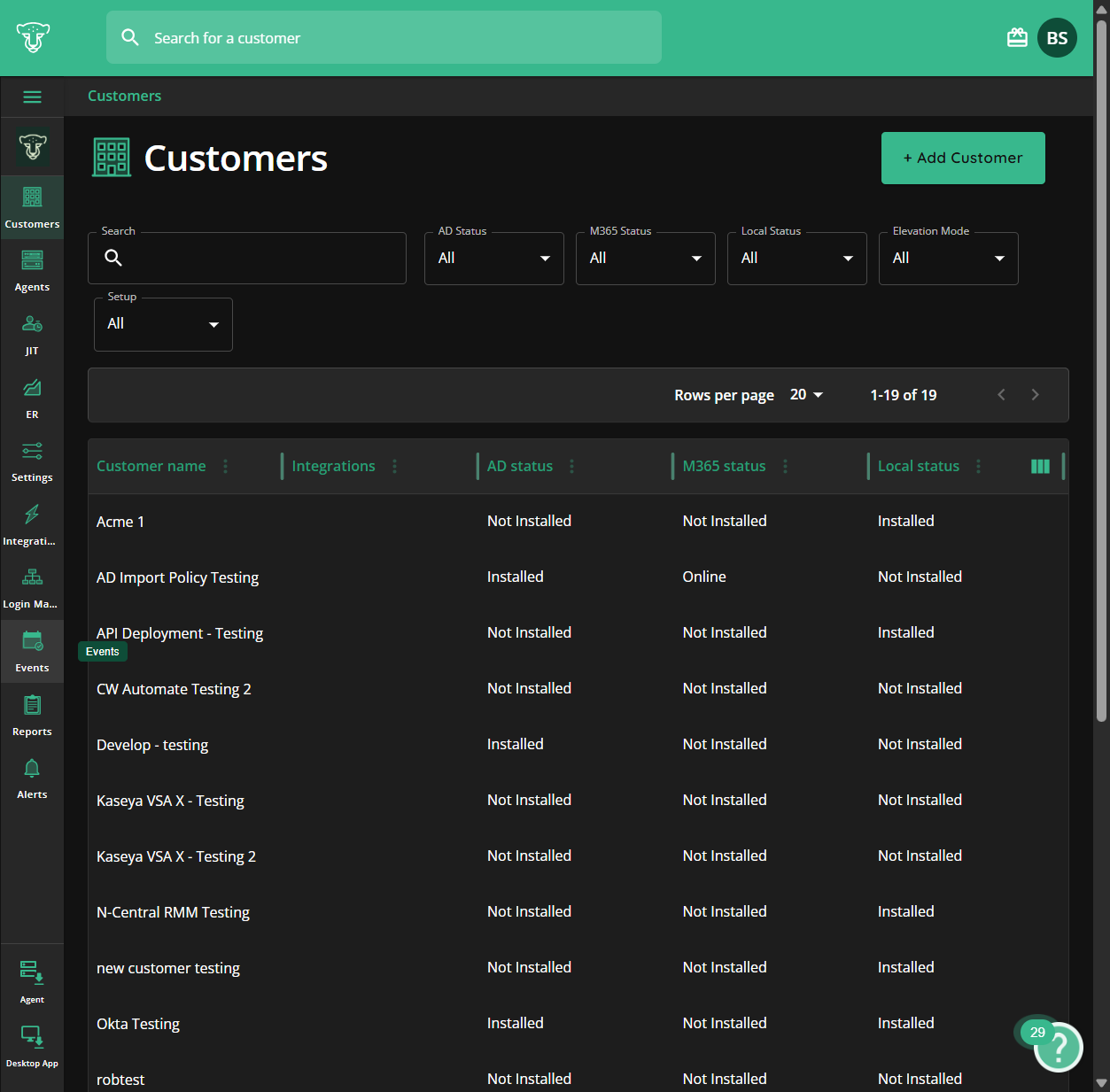Open Events in the sidebar
Screen dimensions: 1110x1092
point(32,651)
